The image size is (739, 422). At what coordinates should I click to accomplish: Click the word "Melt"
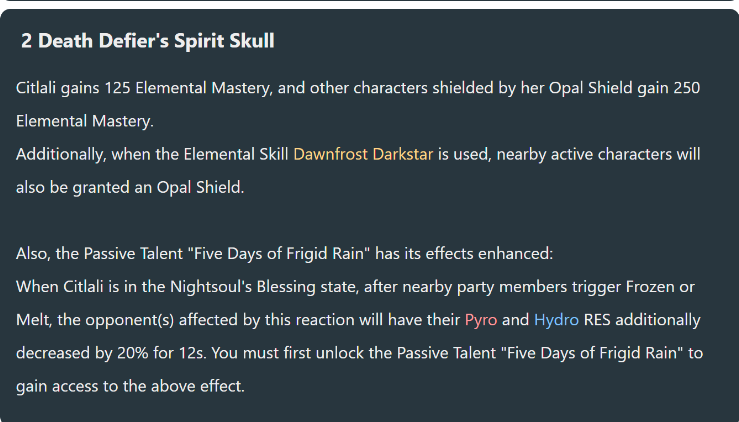[33, 320]
